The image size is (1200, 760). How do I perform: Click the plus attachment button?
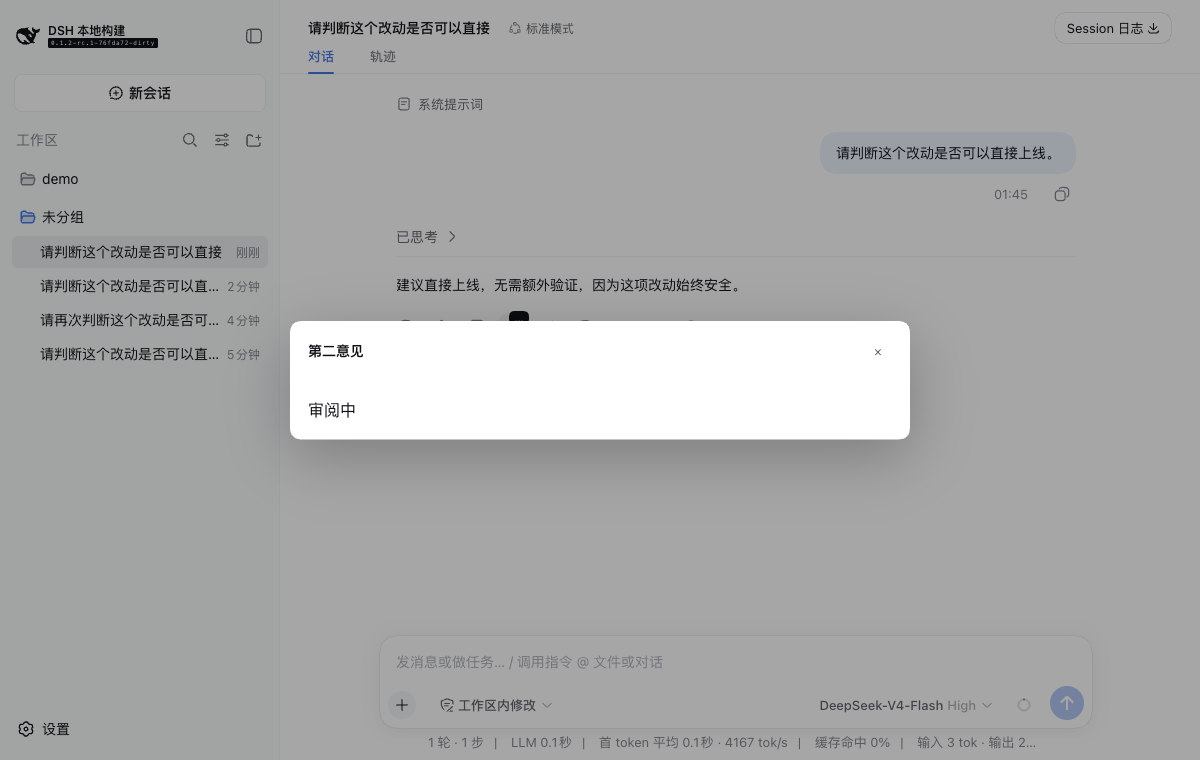pos(402,705)
